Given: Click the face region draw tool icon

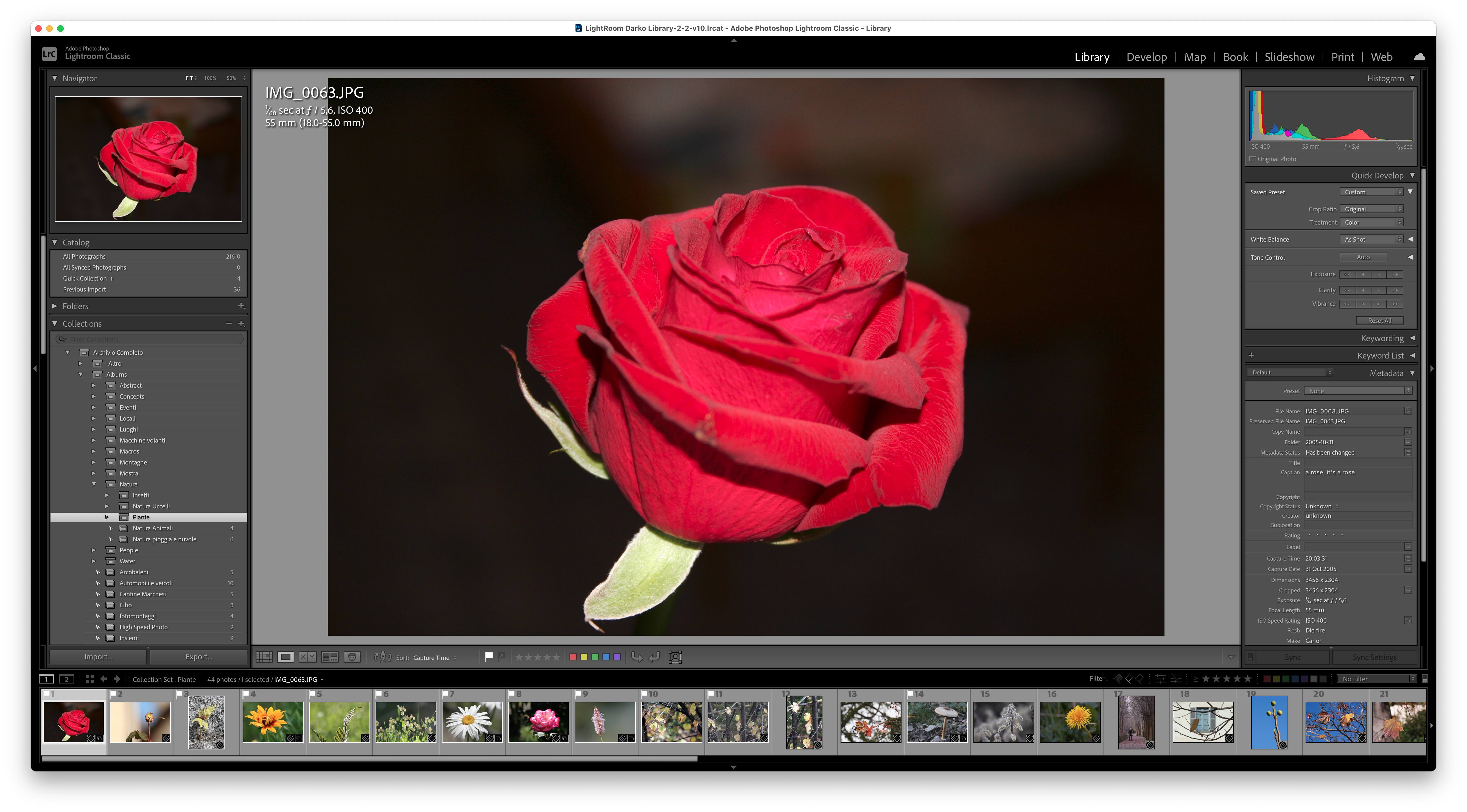Looking at the screenshot, I should point(675,657).
